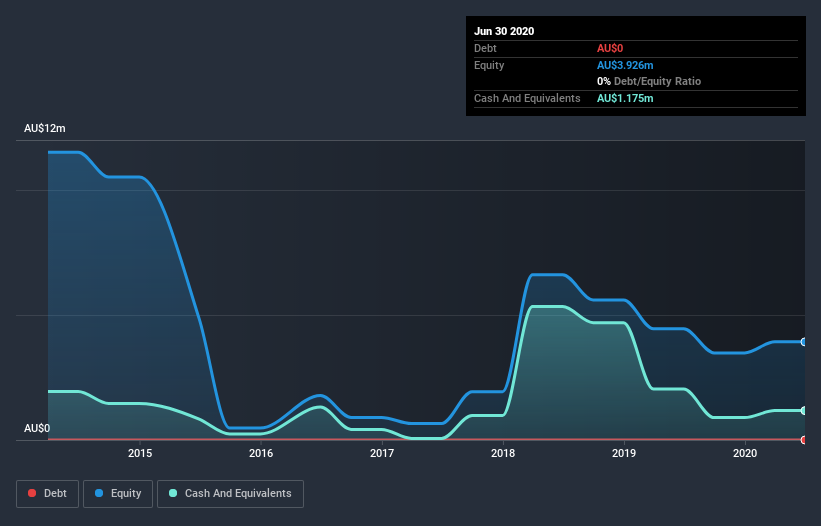Select the Cash end-point marker on chart
This screenshot has height=526, width=821.
(x=804, y=411)
